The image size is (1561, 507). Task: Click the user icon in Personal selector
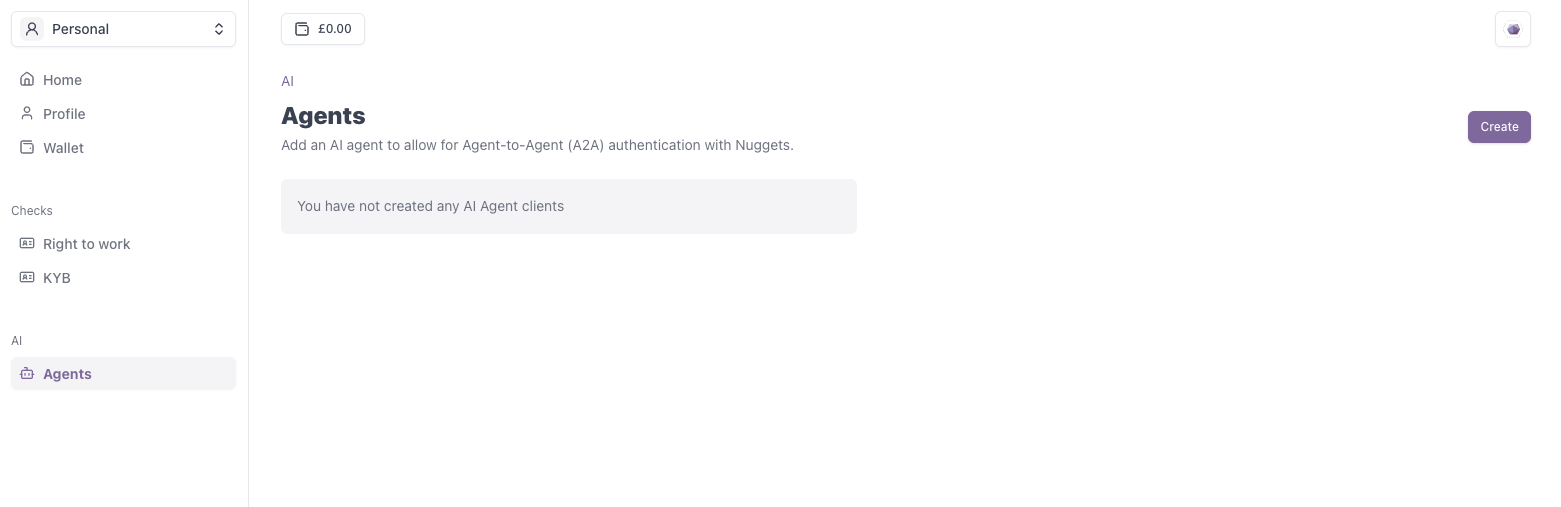(32, 29)
